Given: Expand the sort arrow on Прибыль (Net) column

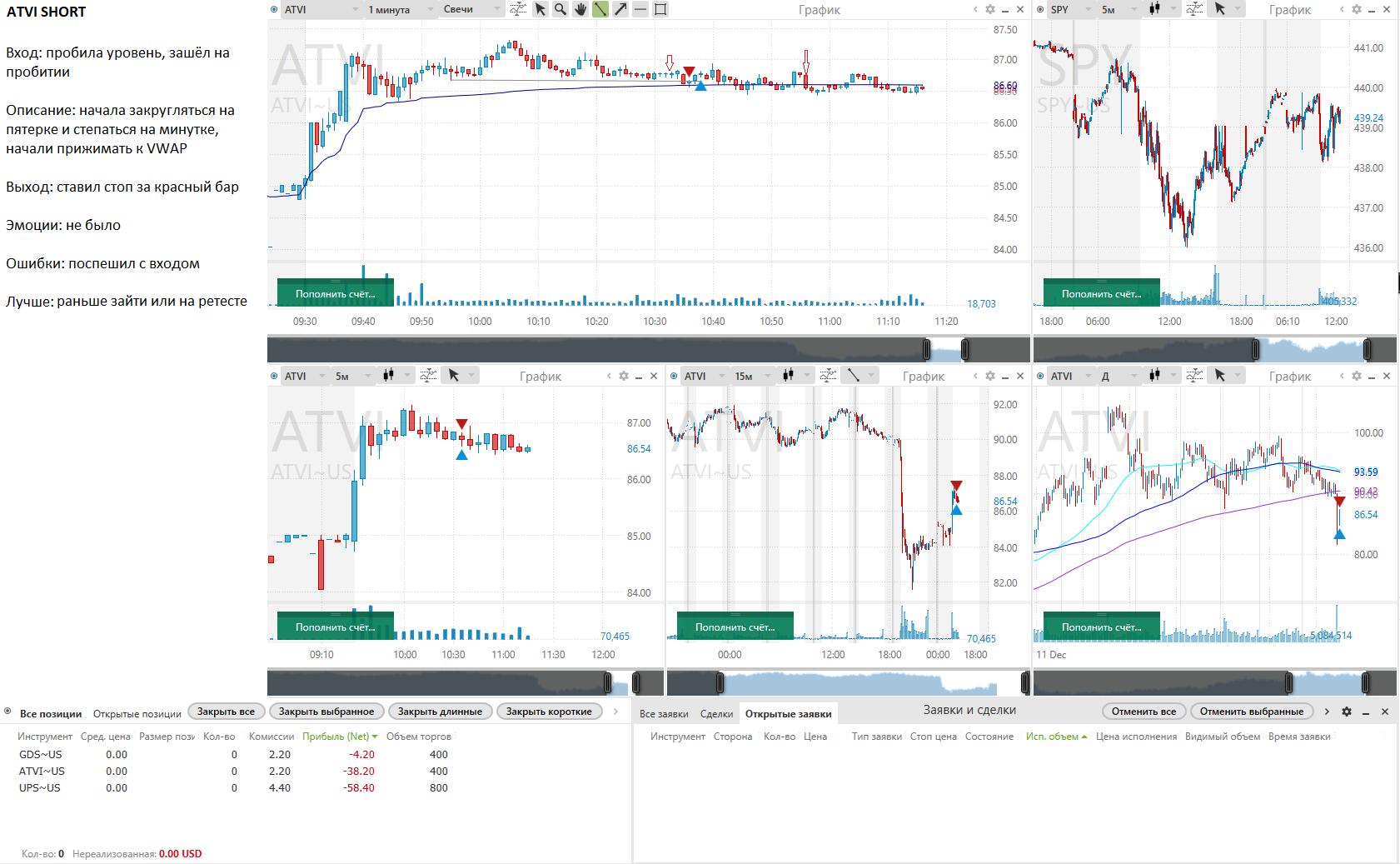Looking at the screenshot, I should pos(375,737).
